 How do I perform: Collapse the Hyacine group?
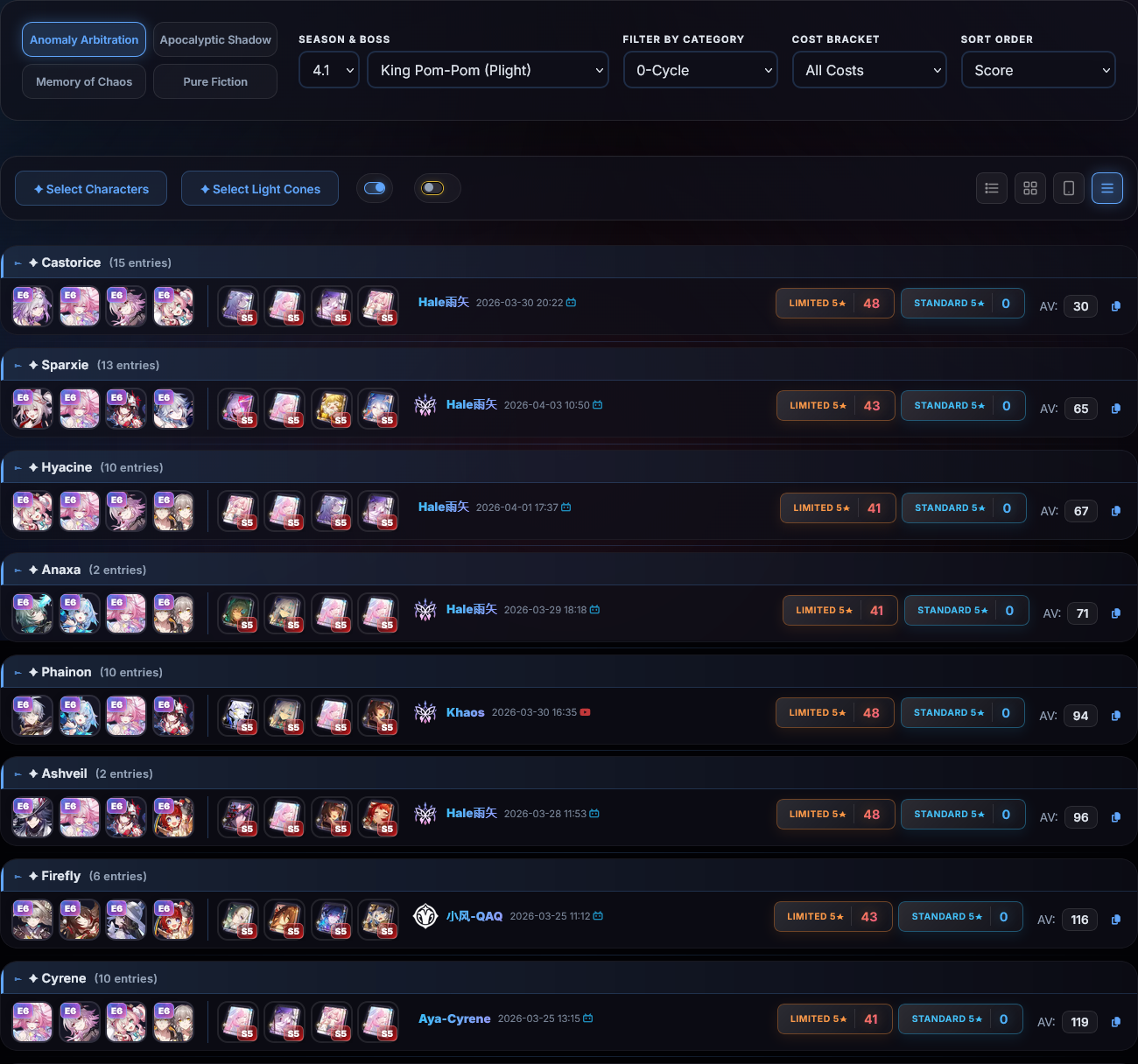pos(18,468)
